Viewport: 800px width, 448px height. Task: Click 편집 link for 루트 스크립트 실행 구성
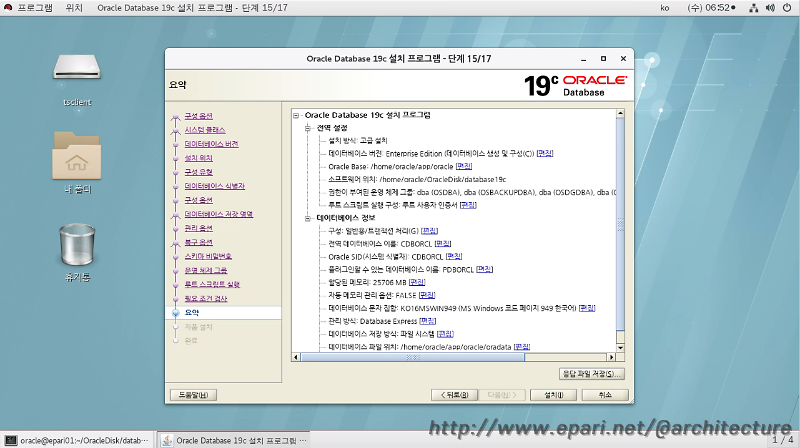click(x=468, y=205)
